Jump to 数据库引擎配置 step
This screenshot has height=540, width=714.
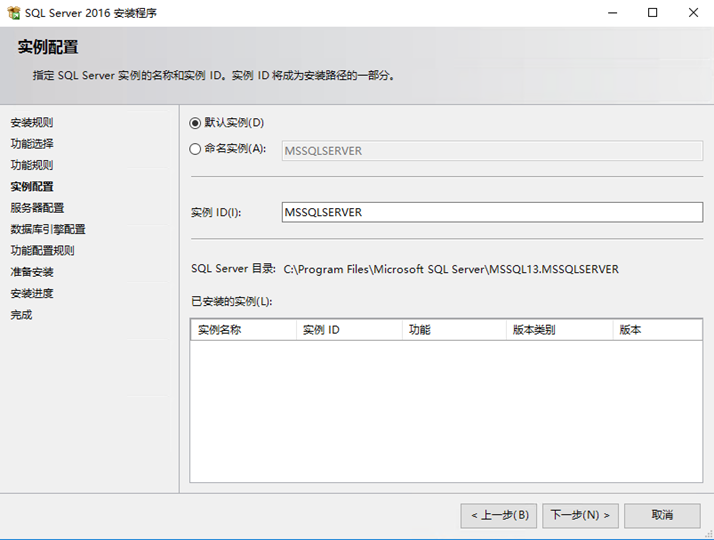tap(48, 229)
